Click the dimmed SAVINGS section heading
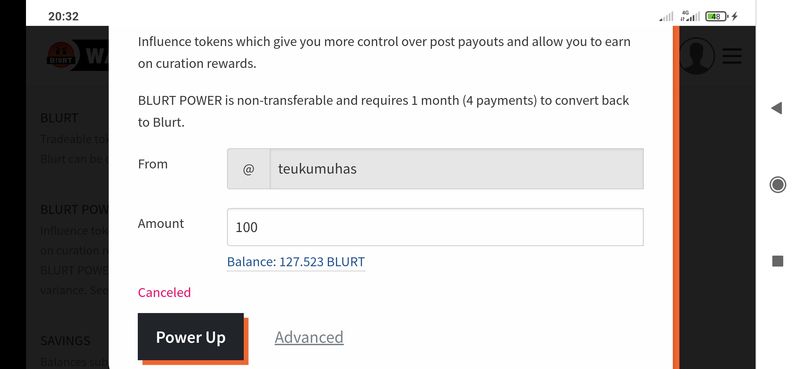Viewport: 800px width, 369px height. [65, 340]
